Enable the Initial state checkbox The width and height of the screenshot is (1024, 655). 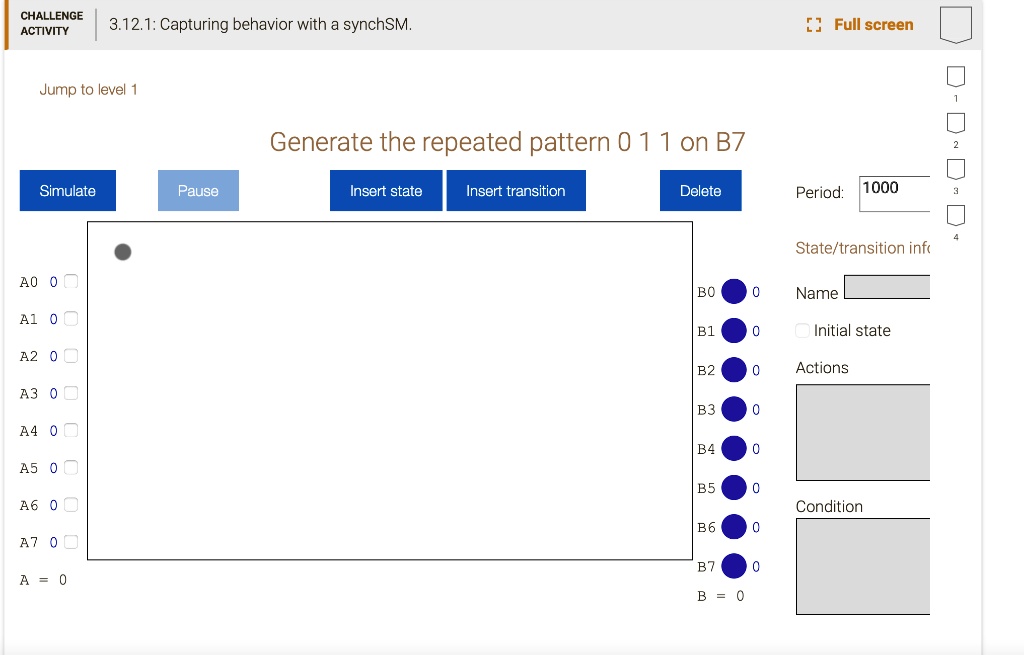click(801, 330)
